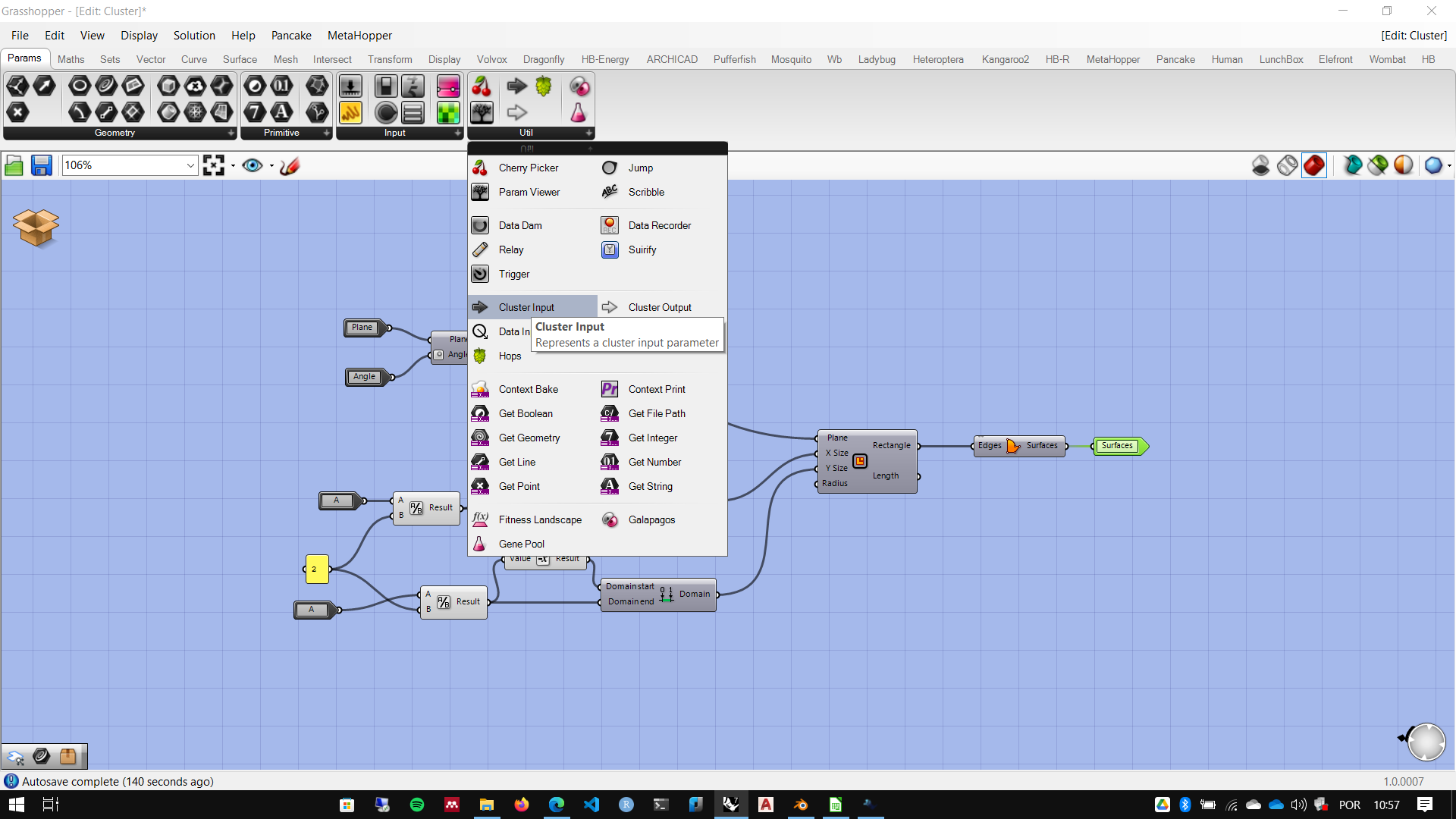
Task: Toggle wireframe preview mode icon
Action: [1287, 165]
